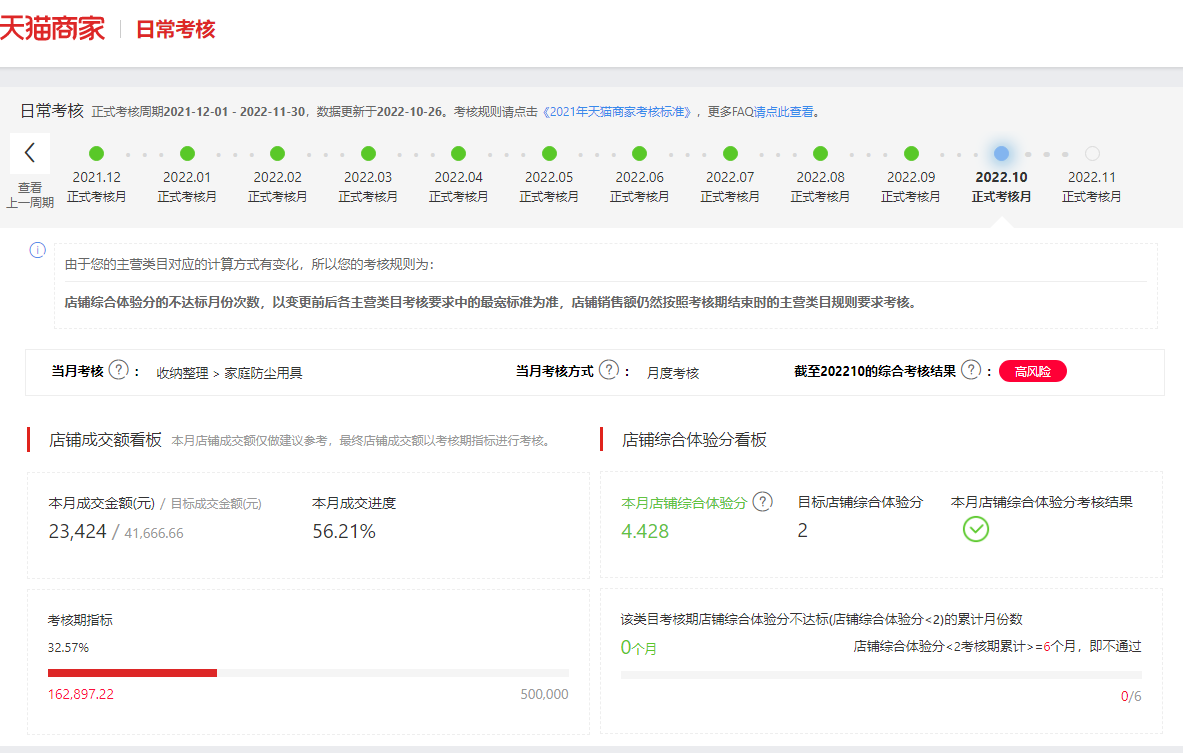Click the 月度考核 assessment method text

point(673,373)
